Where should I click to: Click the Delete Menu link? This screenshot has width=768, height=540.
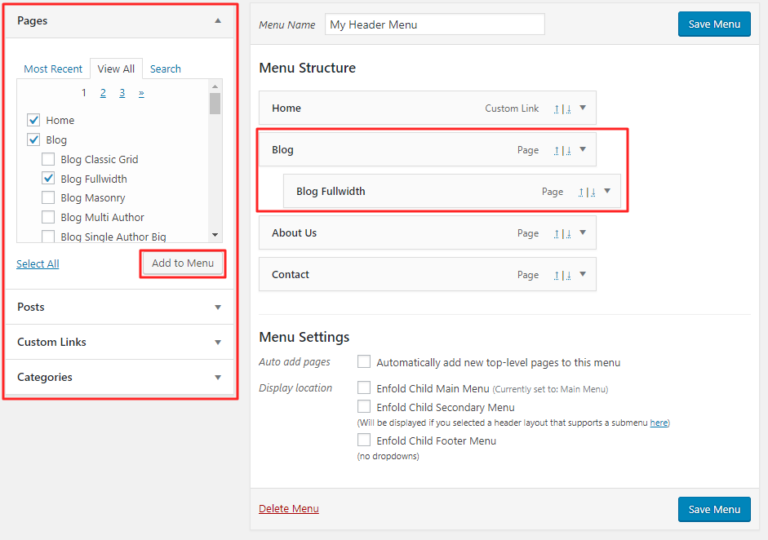pos(288,509)
